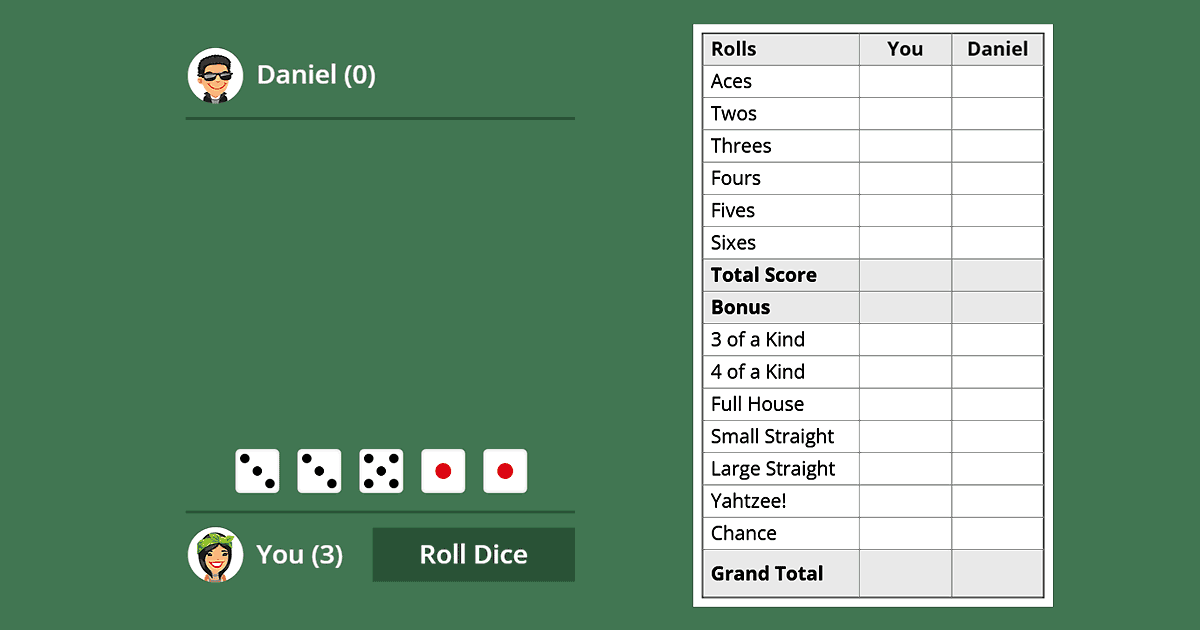Image resolution: width=1200 pixels, height=630 pixels.
Task: Pick the Large Straight row for You
Action: point(905,468)
